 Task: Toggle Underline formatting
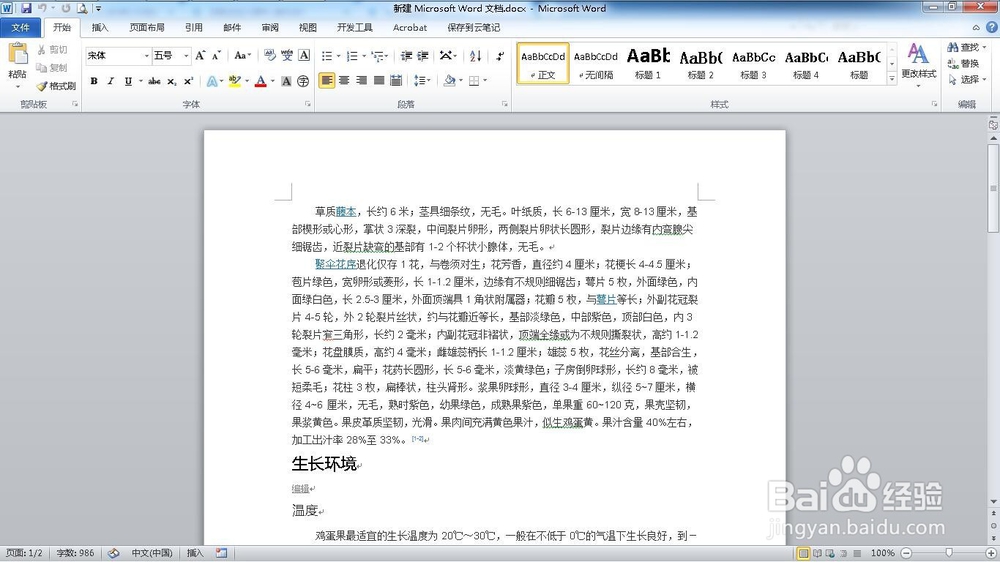tap(128, 81)
